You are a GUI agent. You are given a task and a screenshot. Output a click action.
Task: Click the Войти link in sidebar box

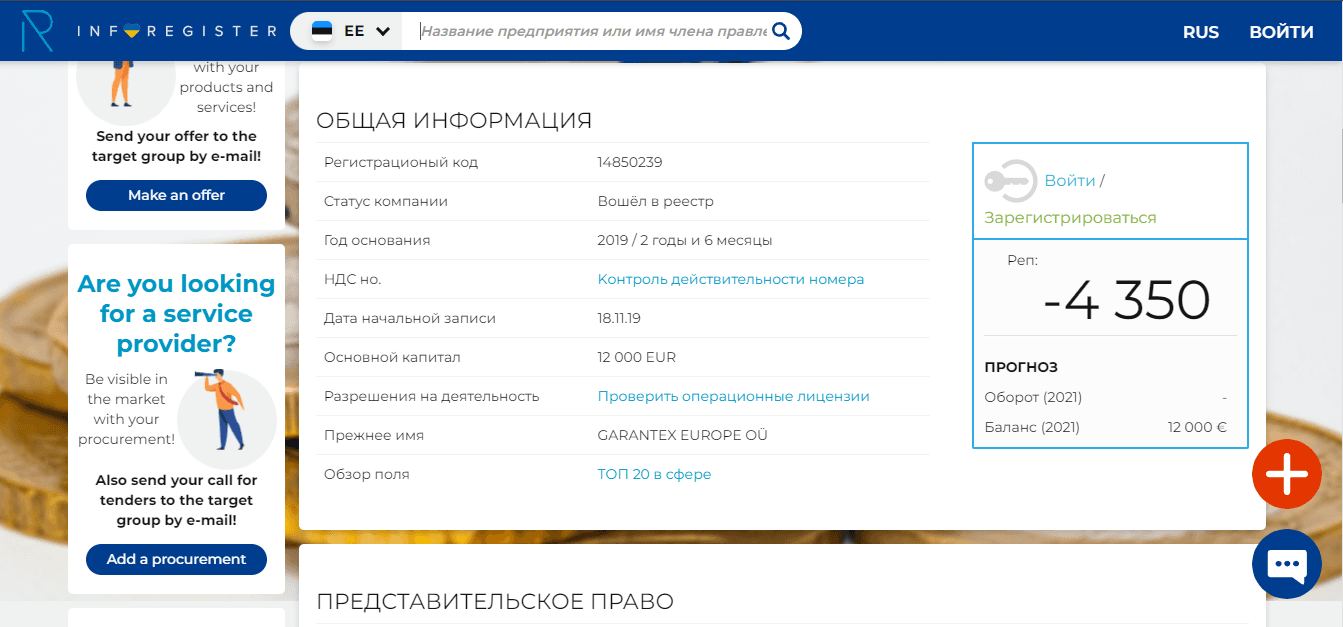[x=1069, y=181]
